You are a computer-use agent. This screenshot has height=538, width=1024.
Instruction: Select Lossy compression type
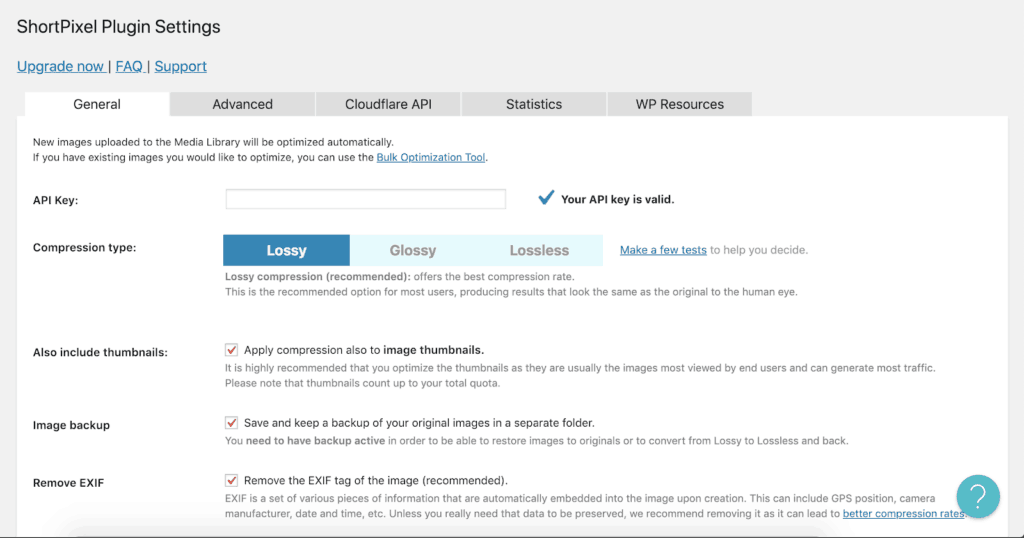point(286,250)
